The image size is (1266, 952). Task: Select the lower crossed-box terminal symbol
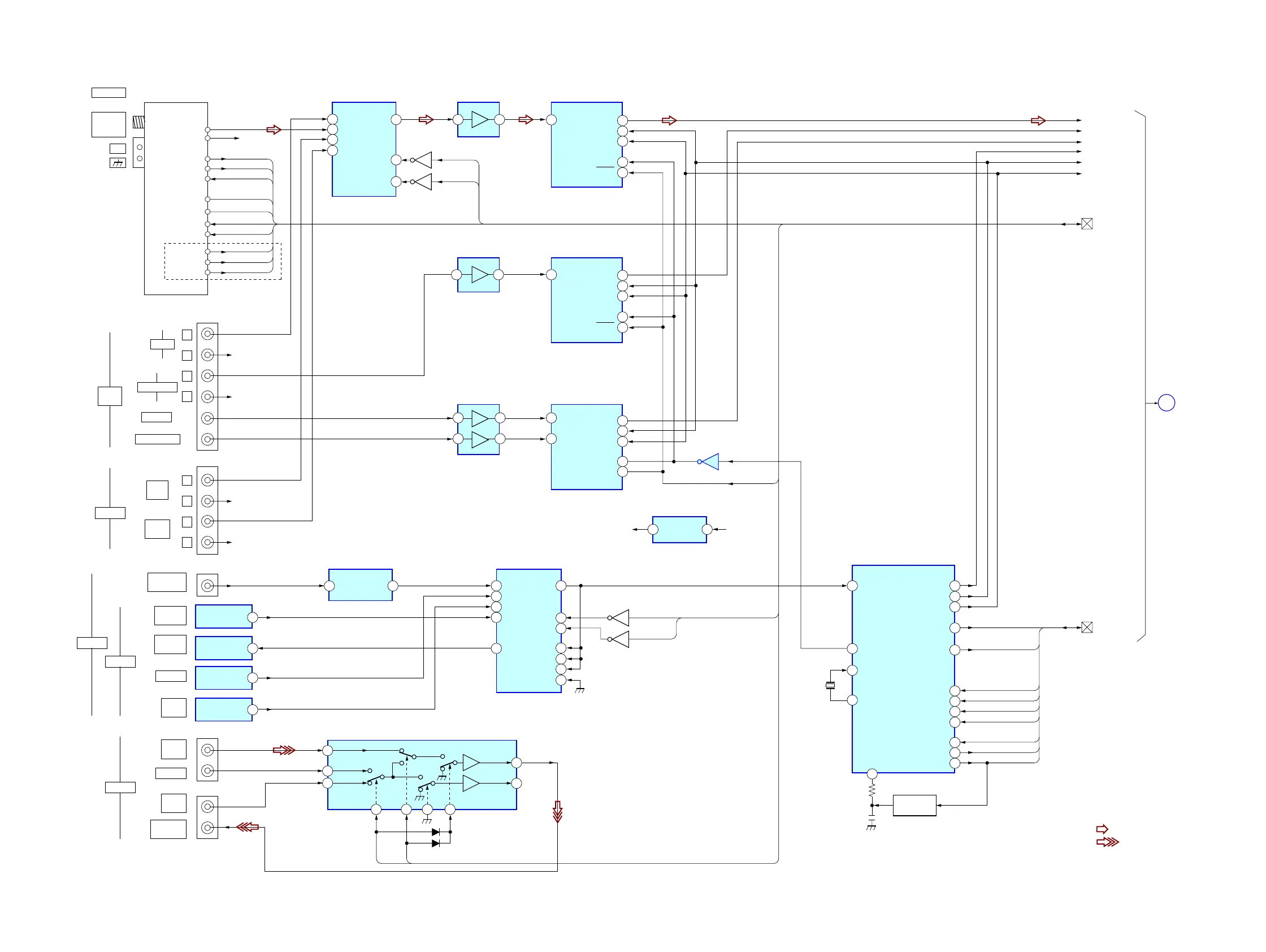1087,628
